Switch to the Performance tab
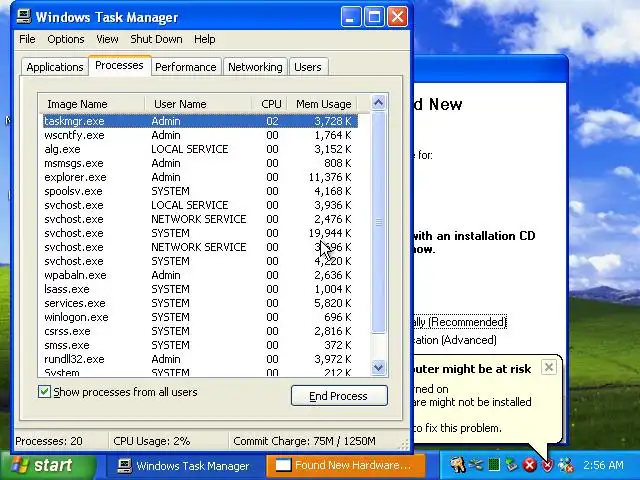Viewport: 640px width, 480px height. point(186,67)
